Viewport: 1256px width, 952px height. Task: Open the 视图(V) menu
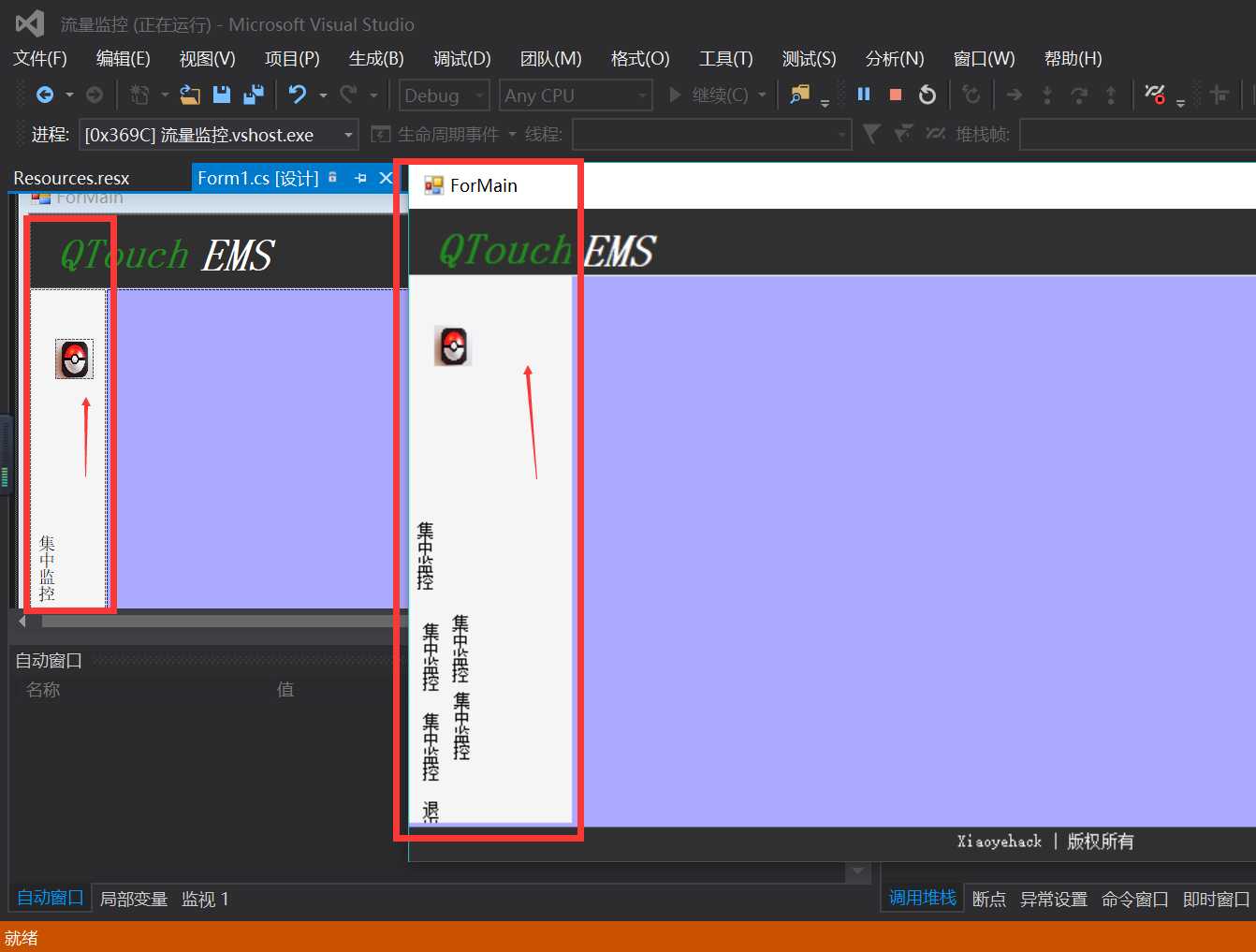click(x=207, y=58)
